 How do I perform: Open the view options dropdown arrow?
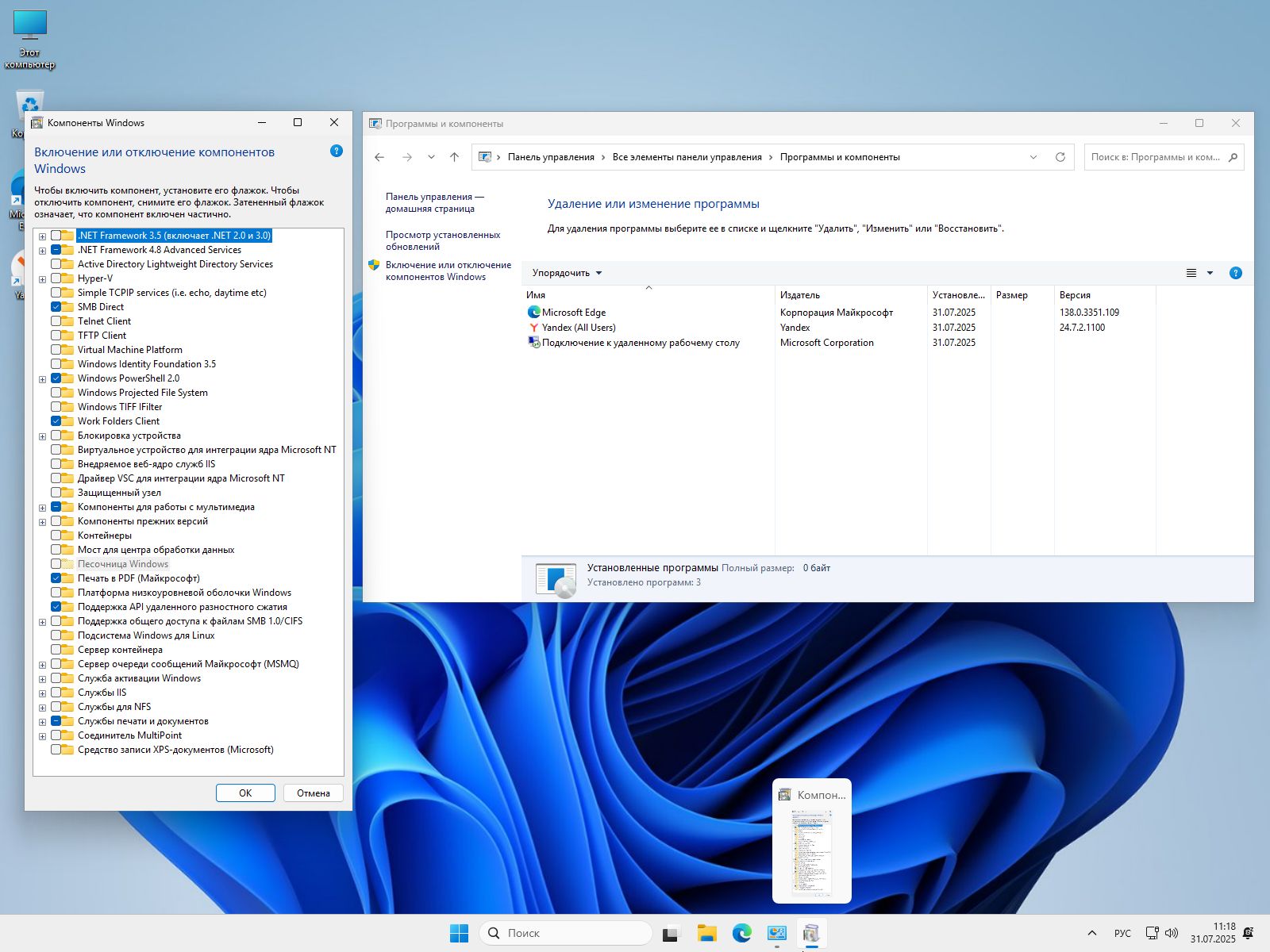[x=1210, y=273]
